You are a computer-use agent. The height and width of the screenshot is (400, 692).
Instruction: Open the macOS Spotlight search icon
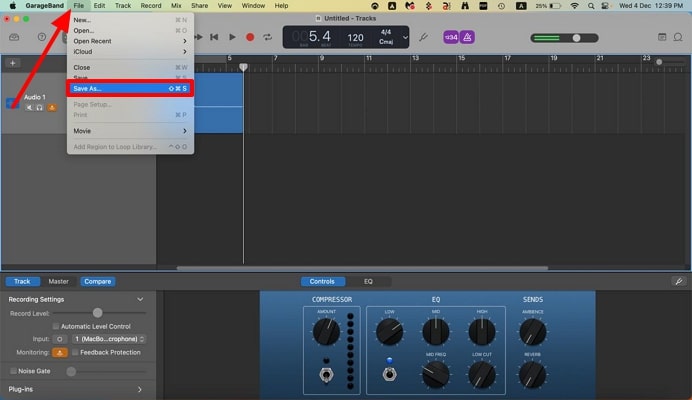coord(591,6)
